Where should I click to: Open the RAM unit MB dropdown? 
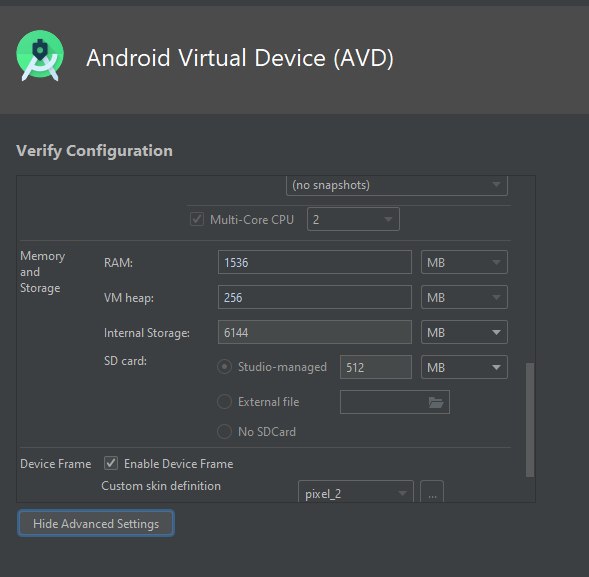464,262
